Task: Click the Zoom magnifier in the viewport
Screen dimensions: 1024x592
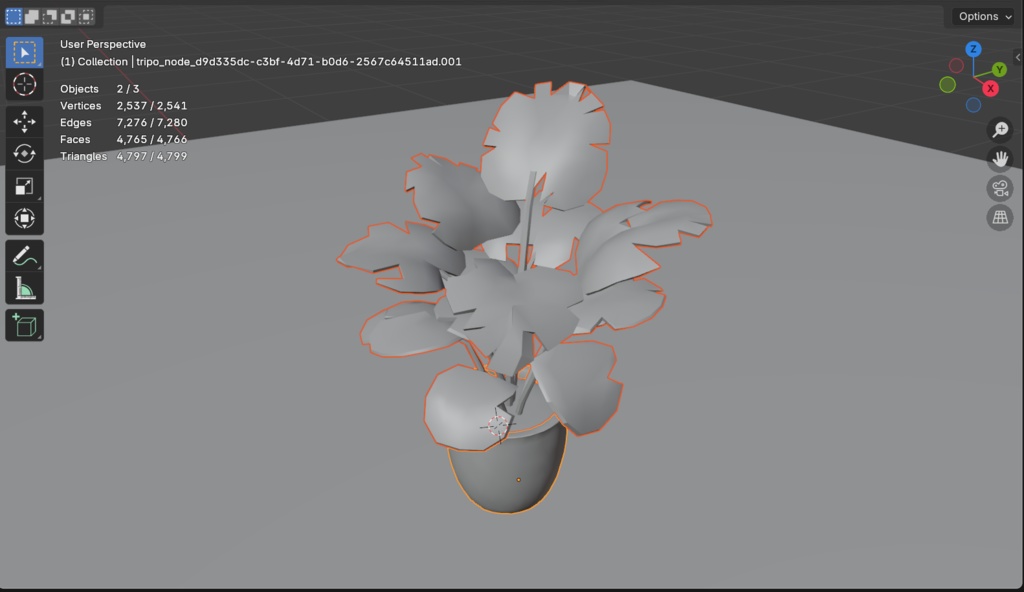Action: click(999, 129)
